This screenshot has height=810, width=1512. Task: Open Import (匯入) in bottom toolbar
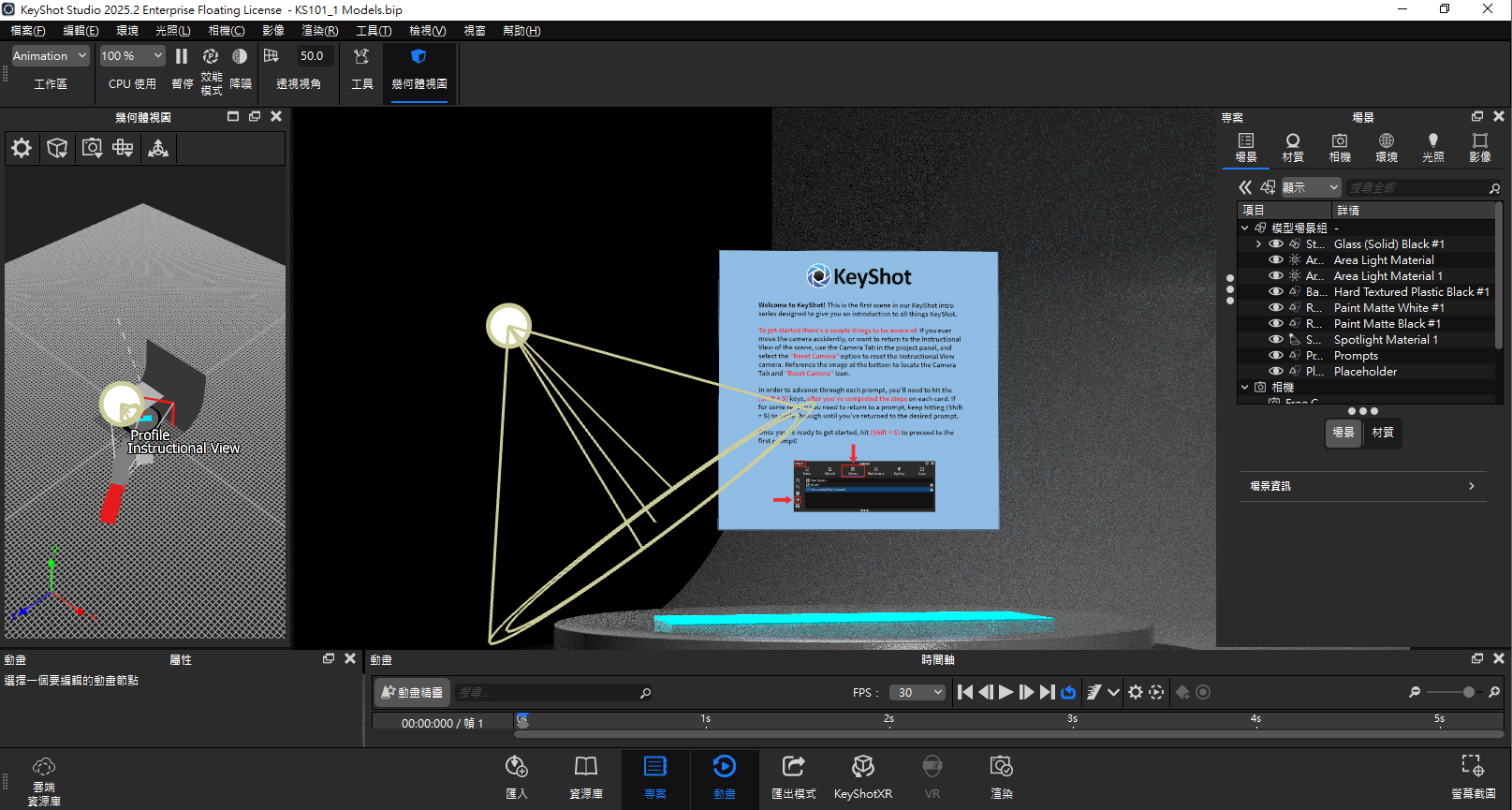[x=517, y=777]
